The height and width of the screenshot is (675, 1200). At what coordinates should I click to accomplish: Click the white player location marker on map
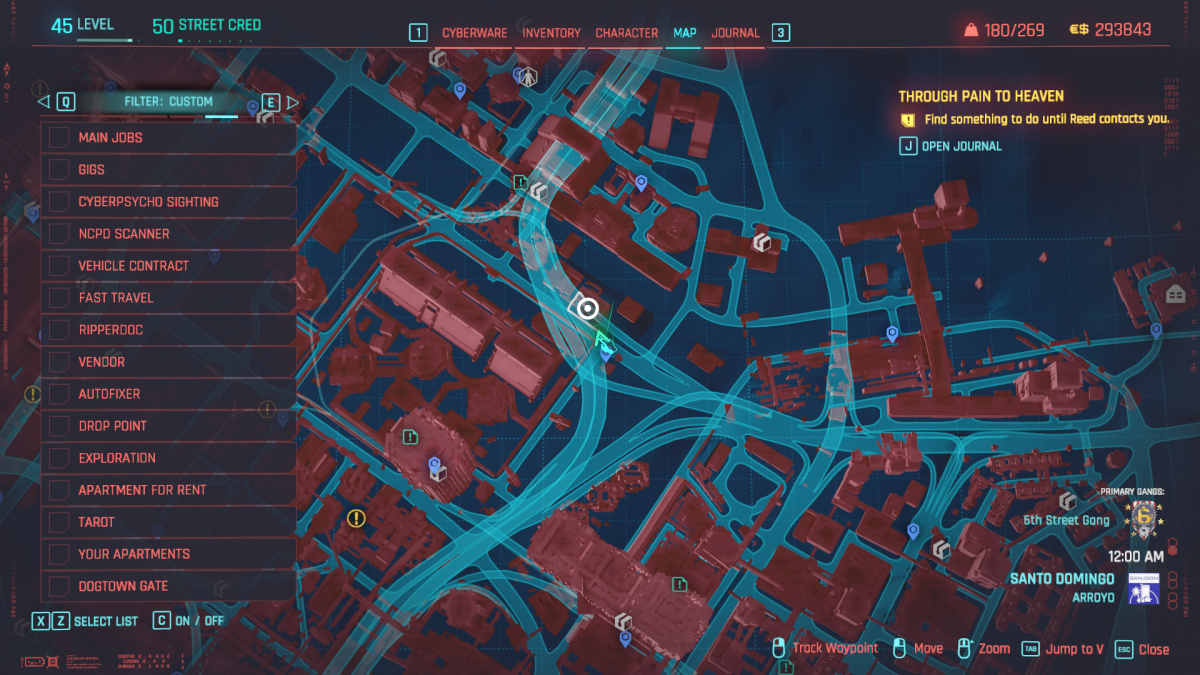pos(588,309)
